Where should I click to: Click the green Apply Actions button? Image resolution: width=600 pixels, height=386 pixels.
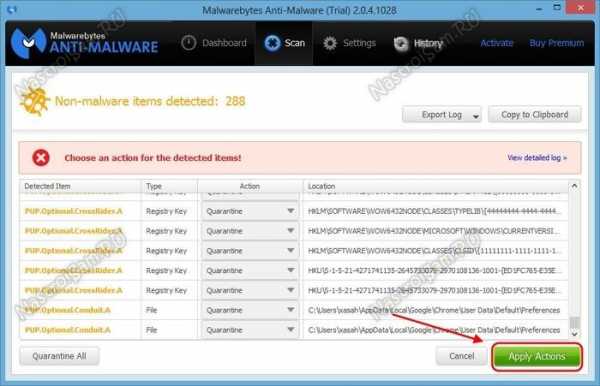coord(537,357)
